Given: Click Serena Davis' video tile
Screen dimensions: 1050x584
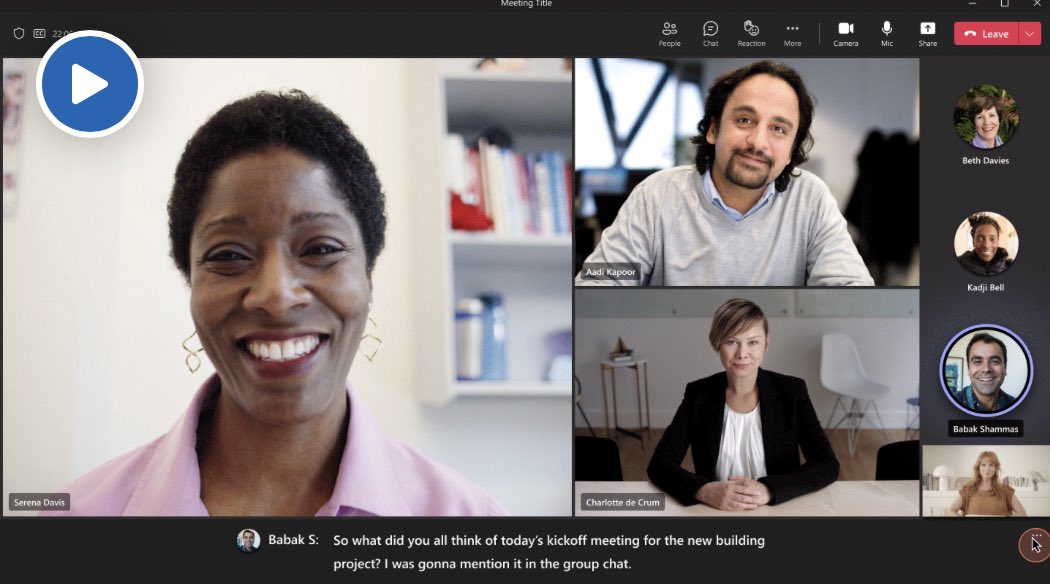Looking at the screenshot, I should (x=287, y=287).
